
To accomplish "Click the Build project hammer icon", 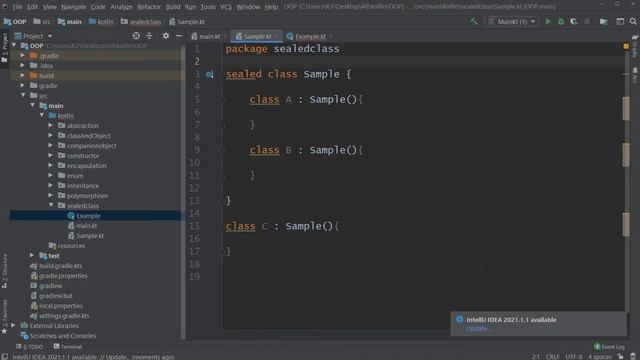I will (x=473, y=21).
